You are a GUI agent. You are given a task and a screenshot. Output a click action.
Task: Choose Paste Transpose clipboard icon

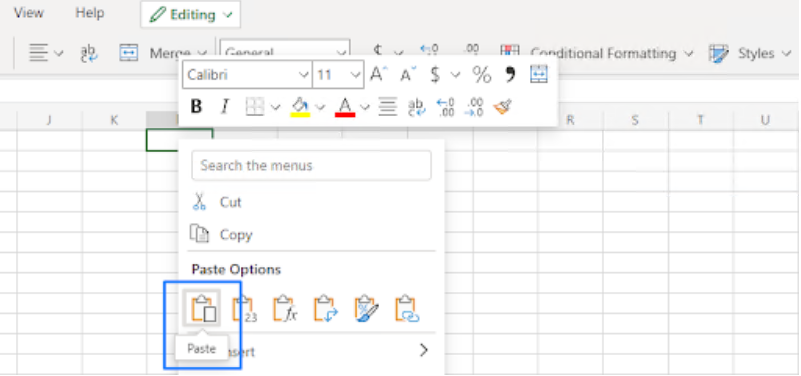pyautogui.click(x=326, y=309)
